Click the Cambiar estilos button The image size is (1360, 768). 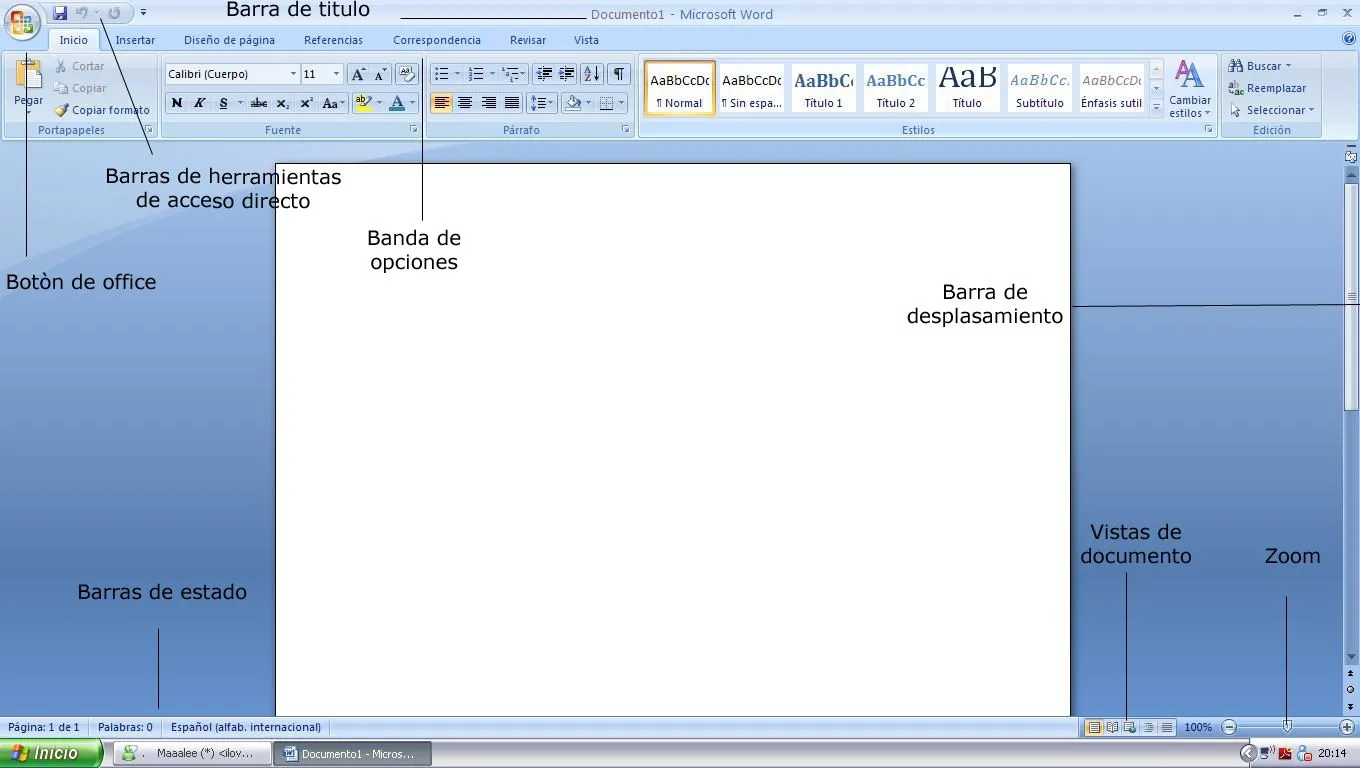(x=1189, y=88)
